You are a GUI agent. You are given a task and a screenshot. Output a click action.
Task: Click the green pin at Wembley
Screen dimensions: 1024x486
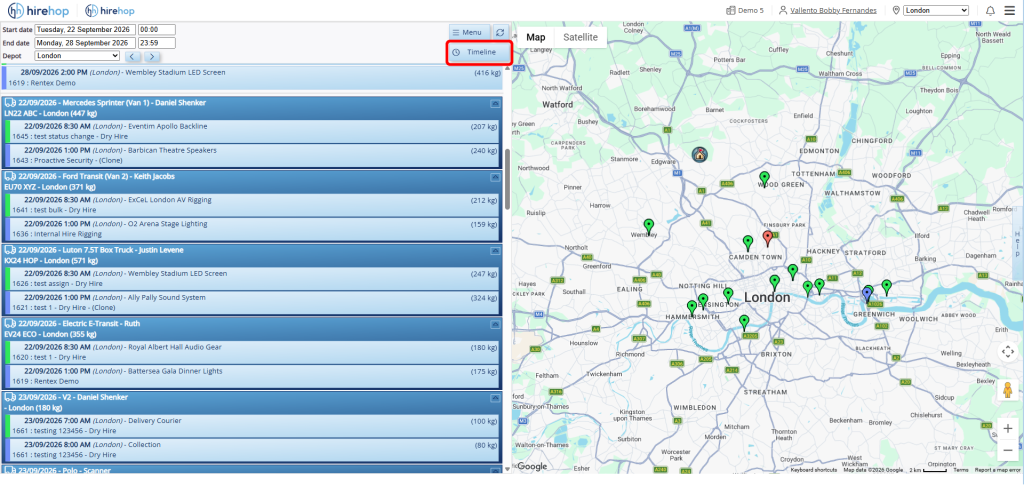[x=648, y=226]
